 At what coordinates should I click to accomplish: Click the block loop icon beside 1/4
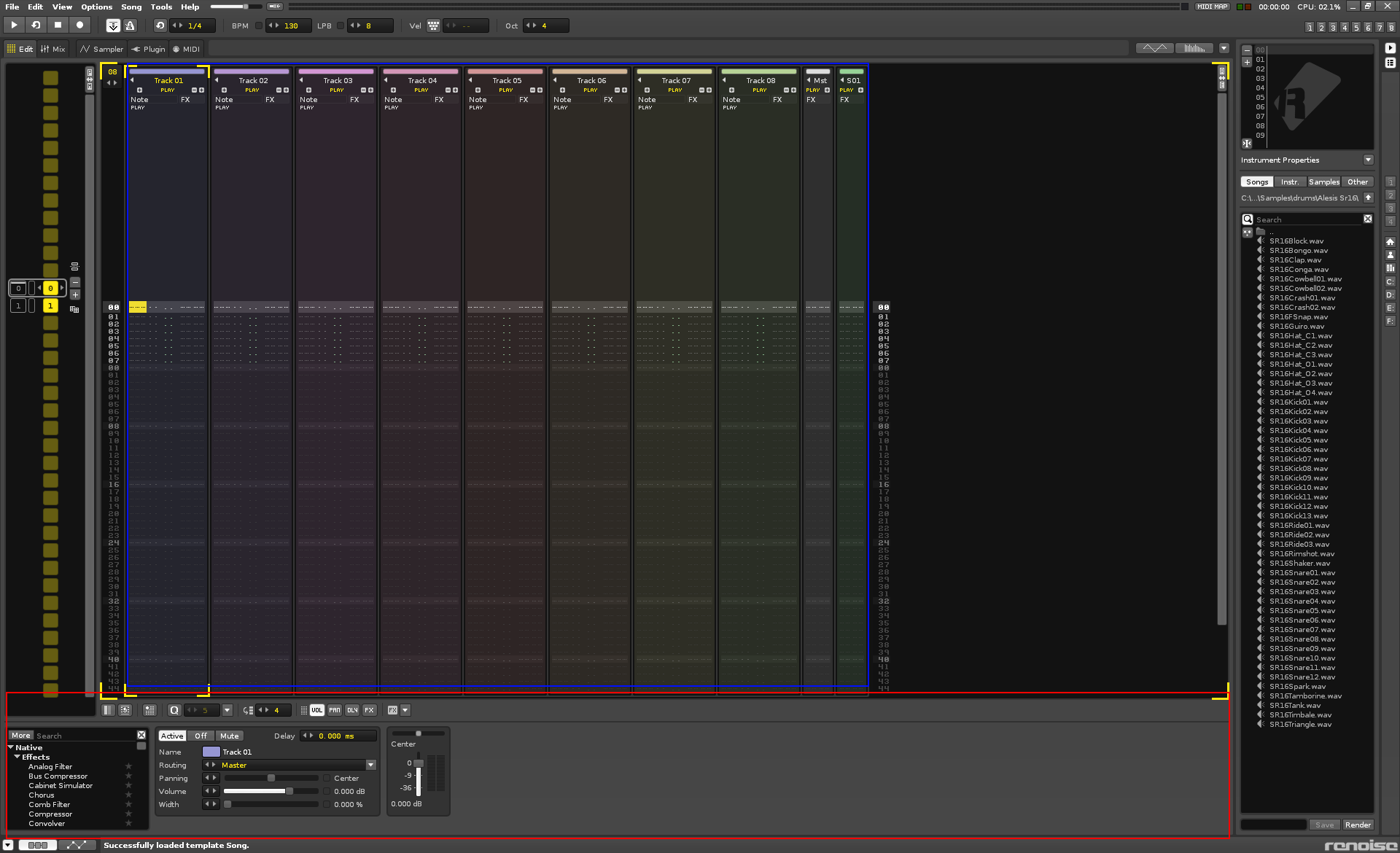[x=160, y=26]
